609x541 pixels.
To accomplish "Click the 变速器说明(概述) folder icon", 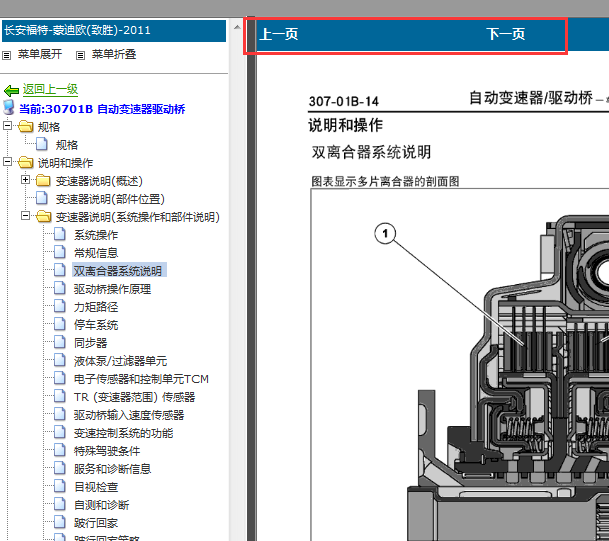I will [44, 180].
